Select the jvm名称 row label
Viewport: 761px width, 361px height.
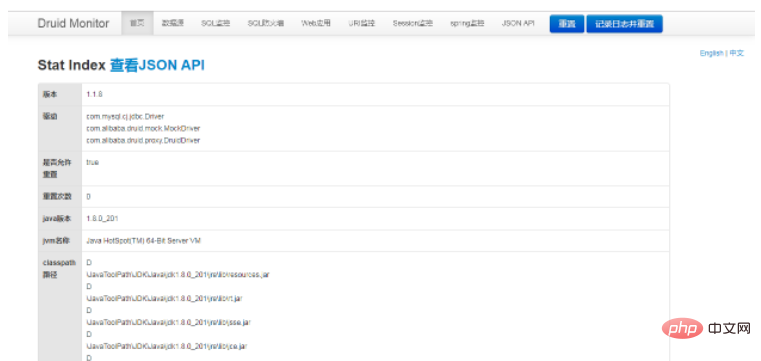(x=57, y=241)
